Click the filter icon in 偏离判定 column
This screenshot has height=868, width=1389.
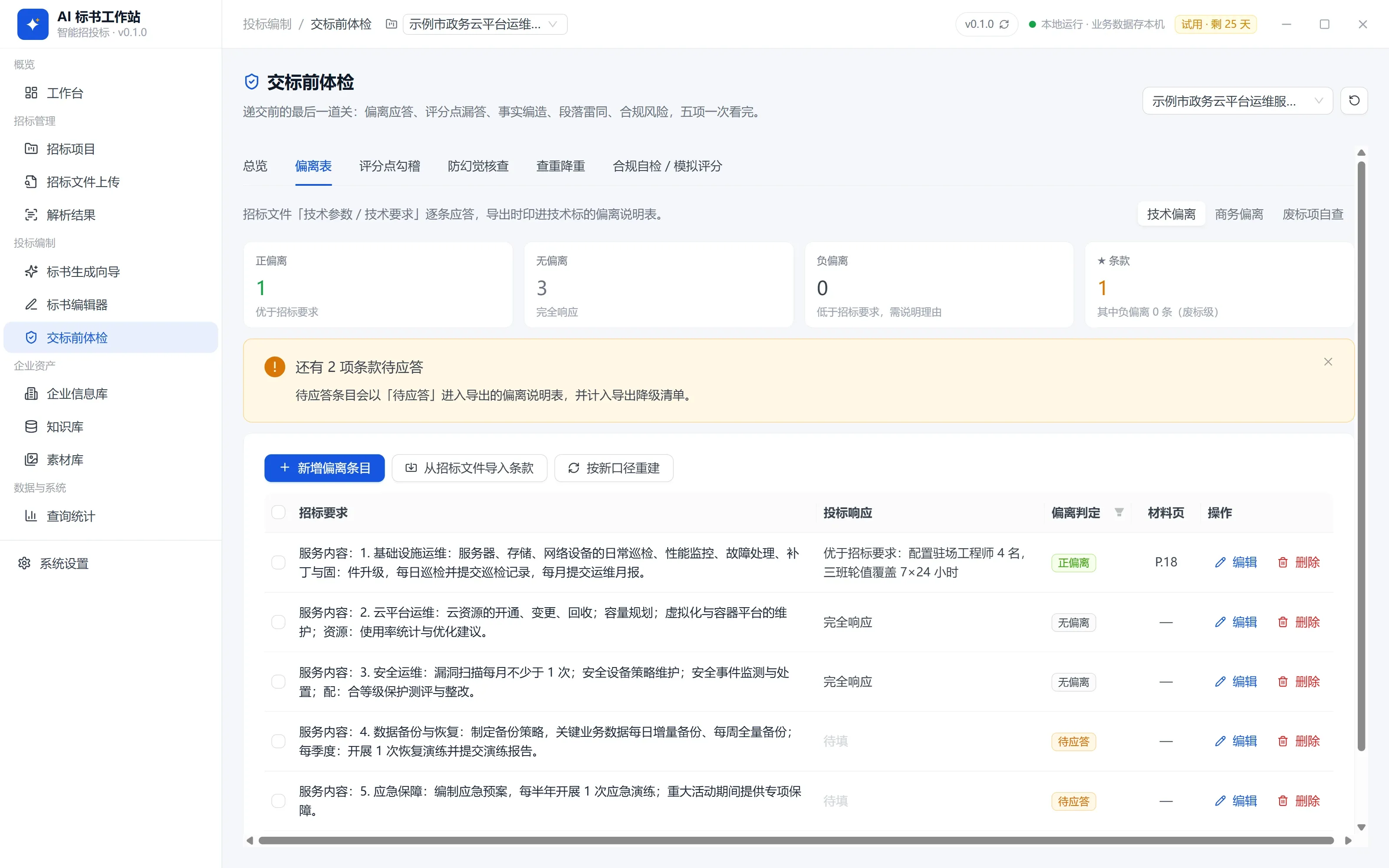point(1119,512)
